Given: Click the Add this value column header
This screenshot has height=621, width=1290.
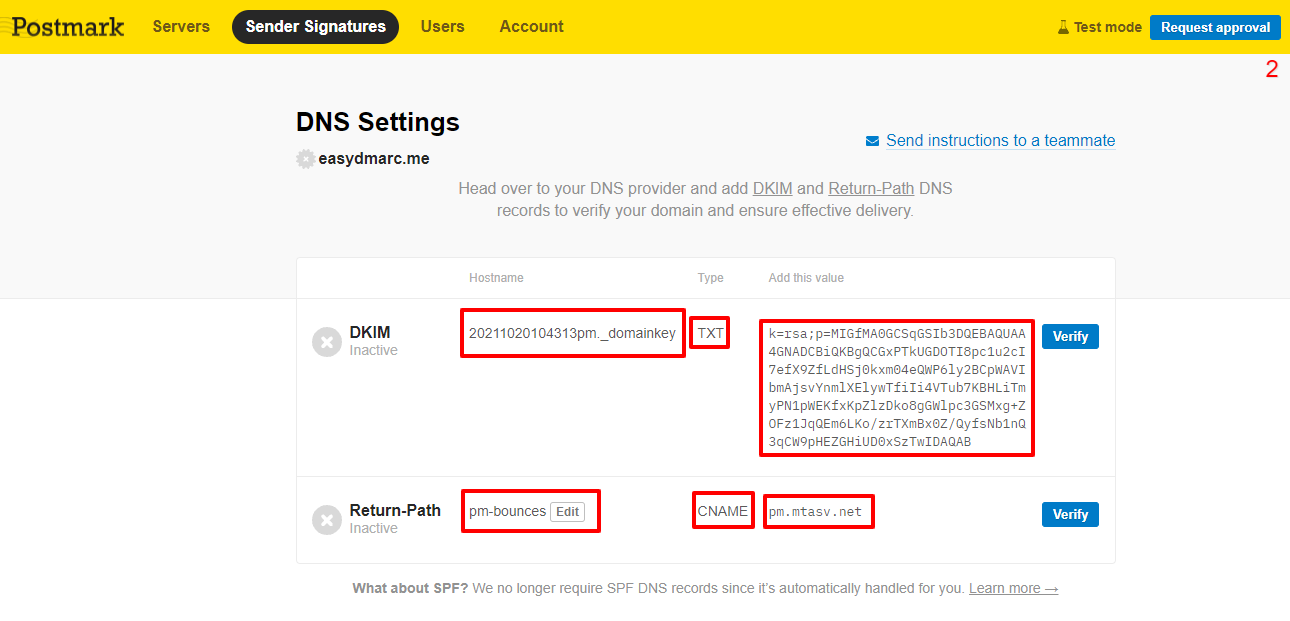Looking at the screenshot, I should 806,278.
